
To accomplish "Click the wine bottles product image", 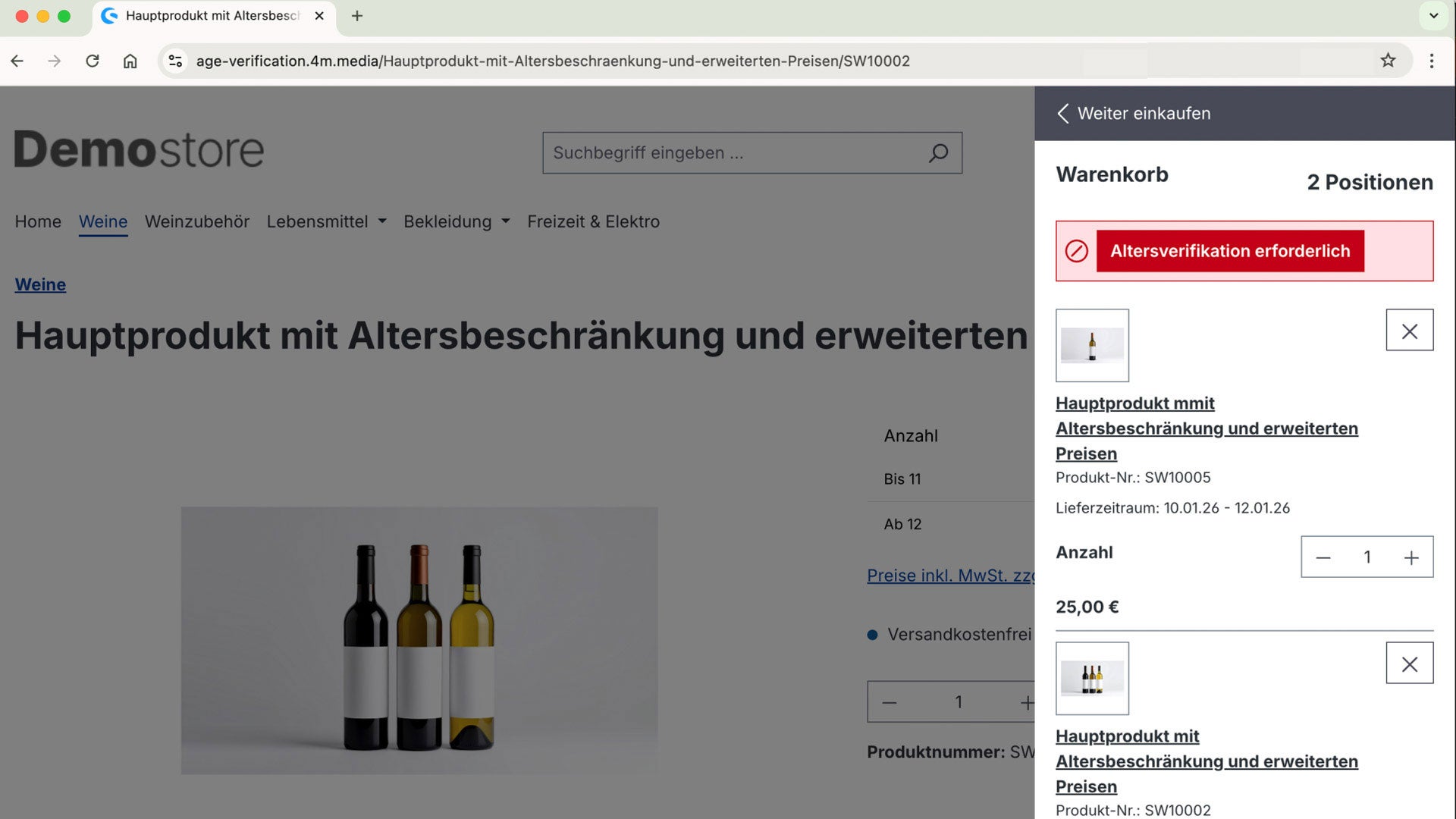I will 419,641.
